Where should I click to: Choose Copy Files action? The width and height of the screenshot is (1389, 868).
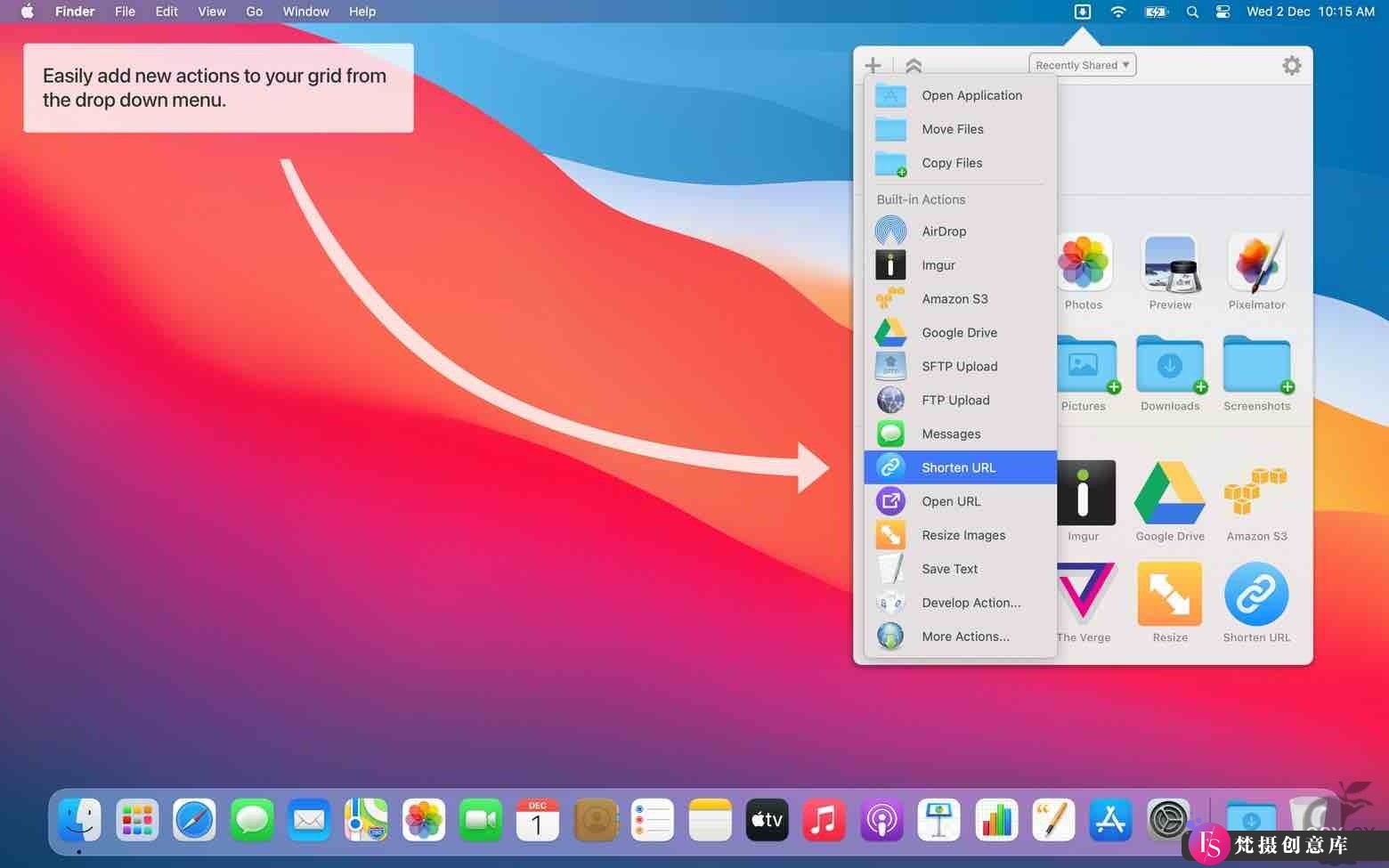pos(960,163)
